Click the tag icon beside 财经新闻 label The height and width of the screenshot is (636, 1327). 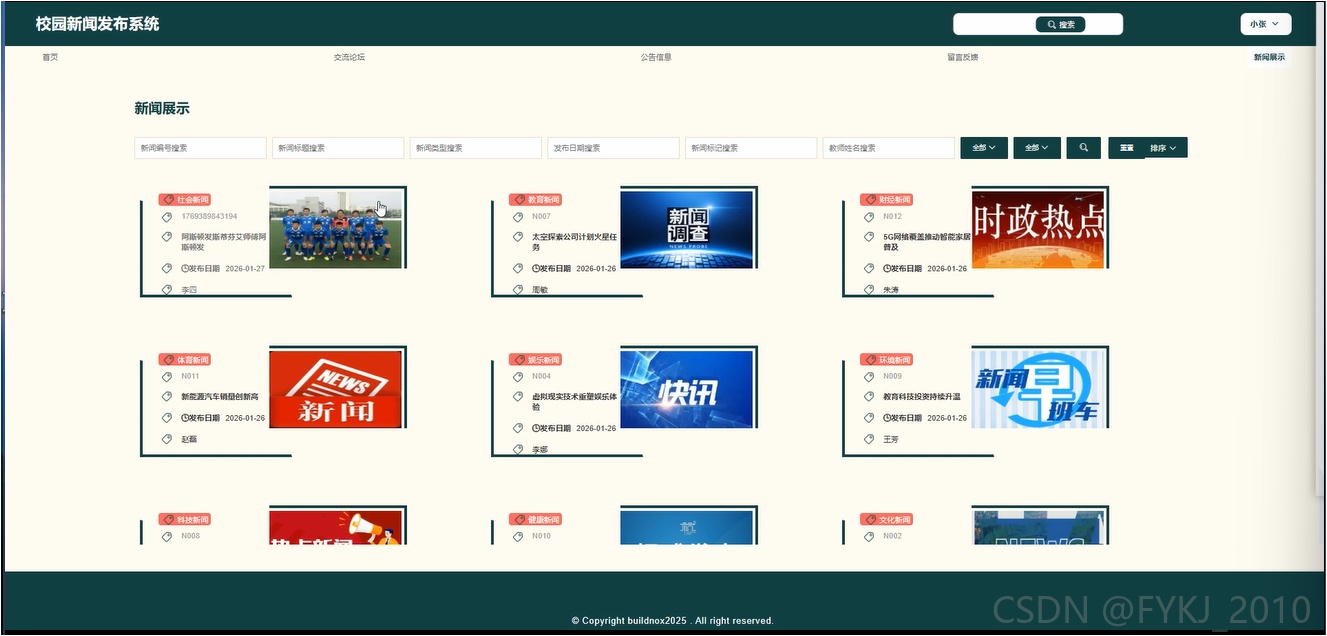(869, 200)
